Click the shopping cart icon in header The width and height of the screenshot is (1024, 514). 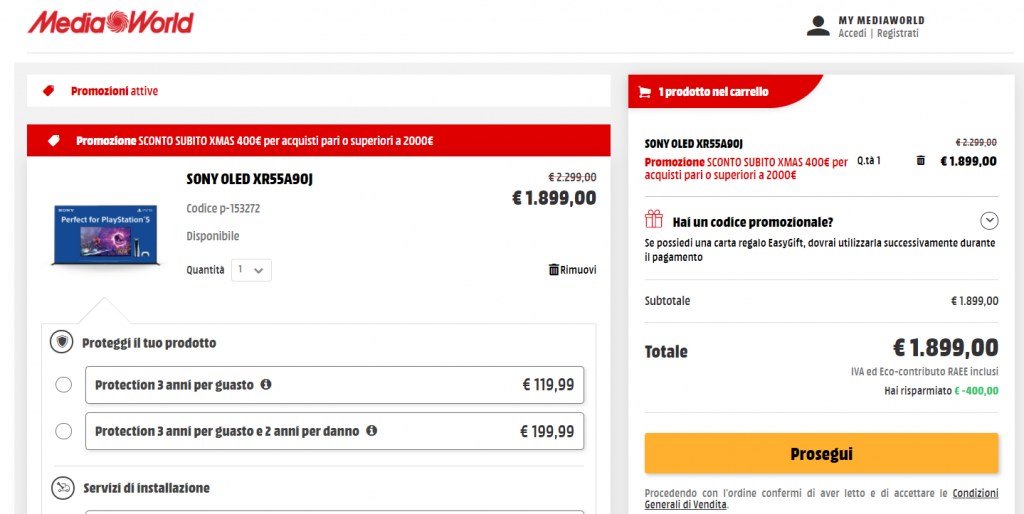[x=645, y=92]
